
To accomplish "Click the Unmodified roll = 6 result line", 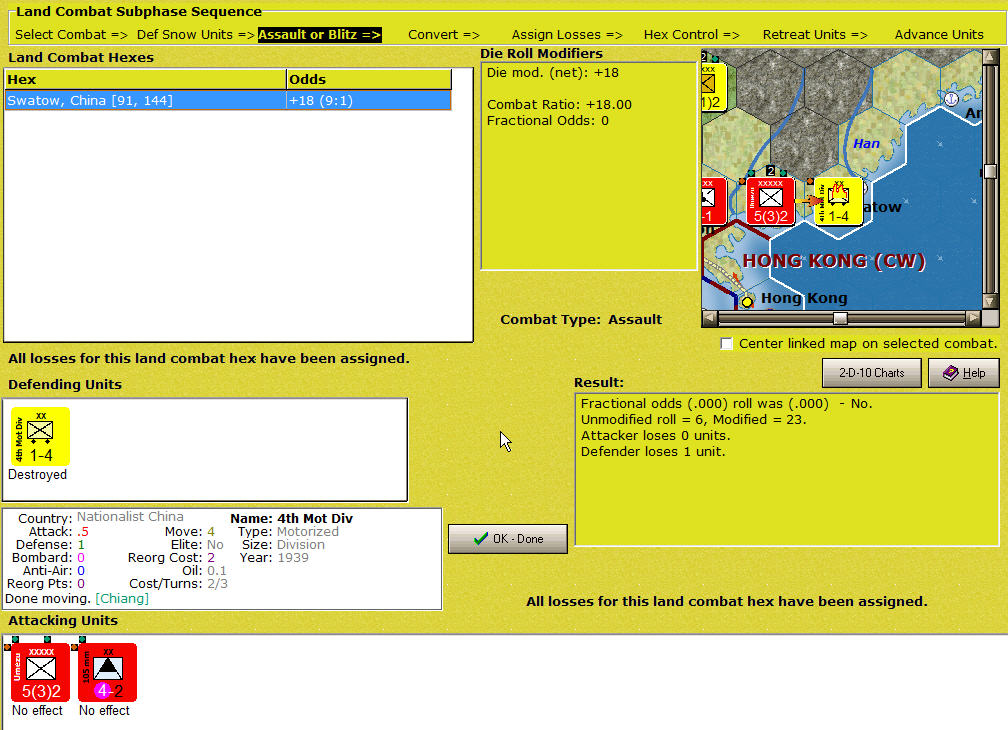I will coord(693,419).
